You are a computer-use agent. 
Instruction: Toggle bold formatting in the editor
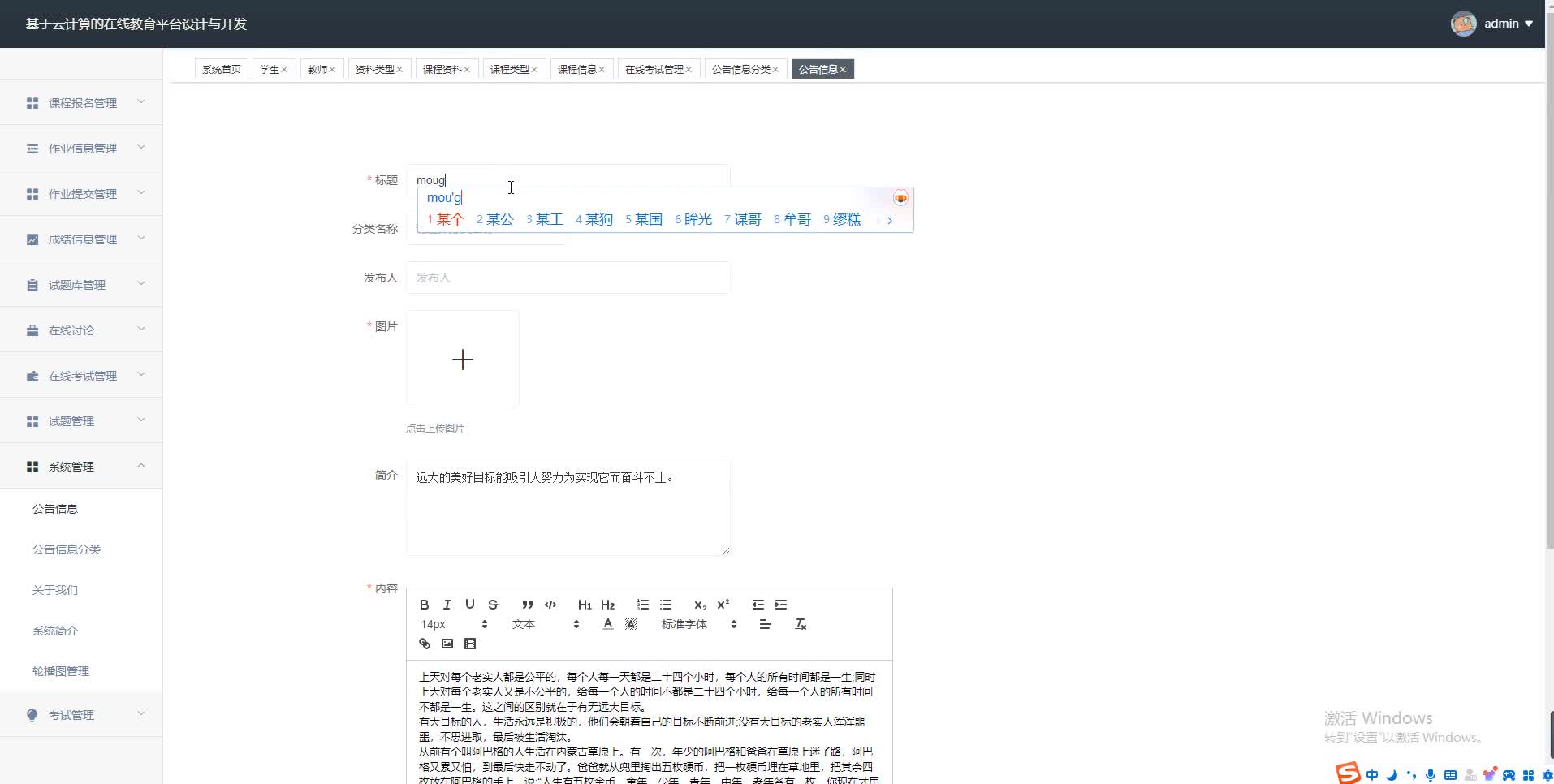point(424,605)
